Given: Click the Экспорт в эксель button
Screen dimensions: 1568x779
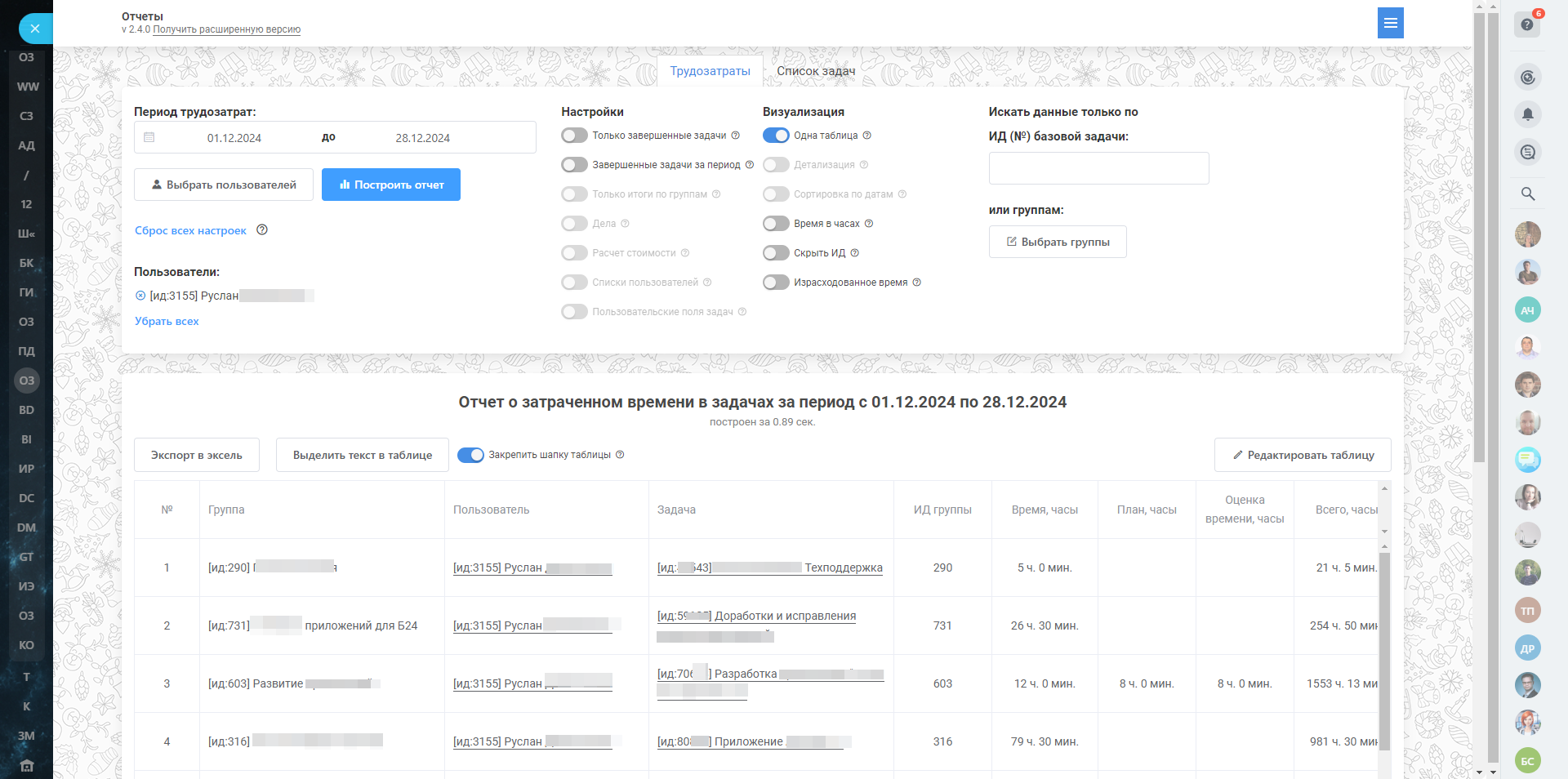Looking at the screenshot, I should point(196,455).
